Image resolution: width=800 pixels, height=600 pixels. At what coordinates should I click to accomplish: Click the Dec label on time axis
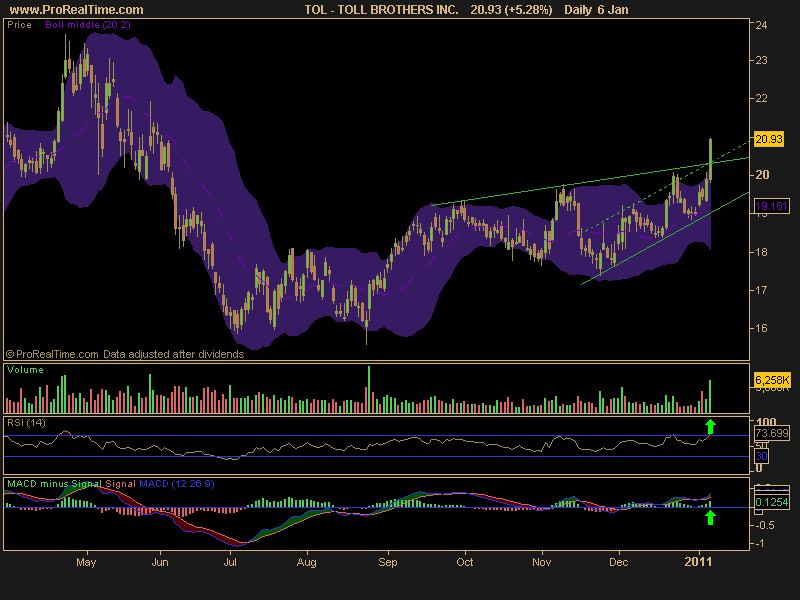click(x=618, y=562)
